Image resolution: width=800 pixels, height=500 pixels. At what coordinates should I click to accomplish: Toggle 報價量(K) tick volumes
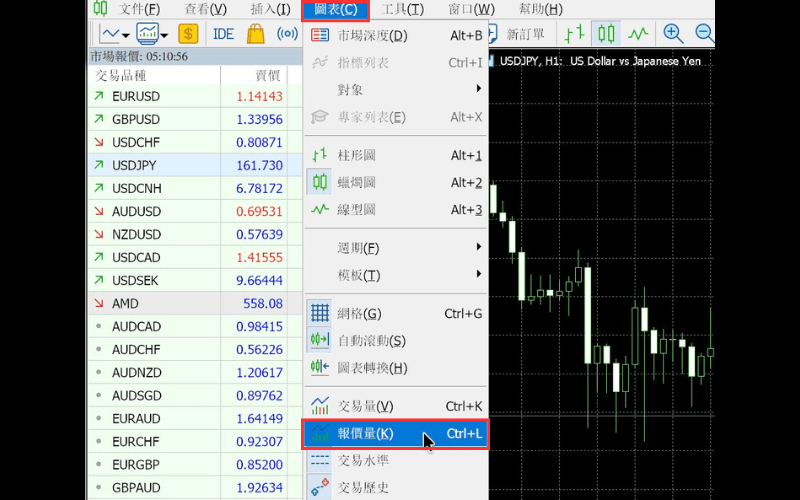[x=396, y=434]
